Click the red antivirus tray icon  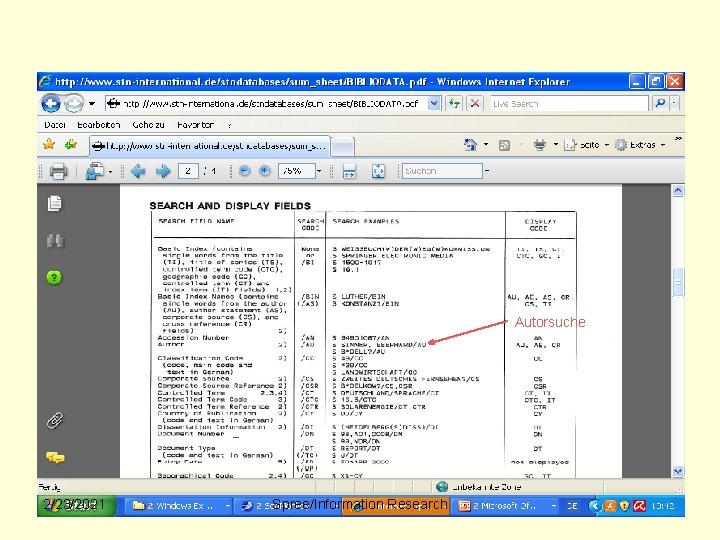640,506
